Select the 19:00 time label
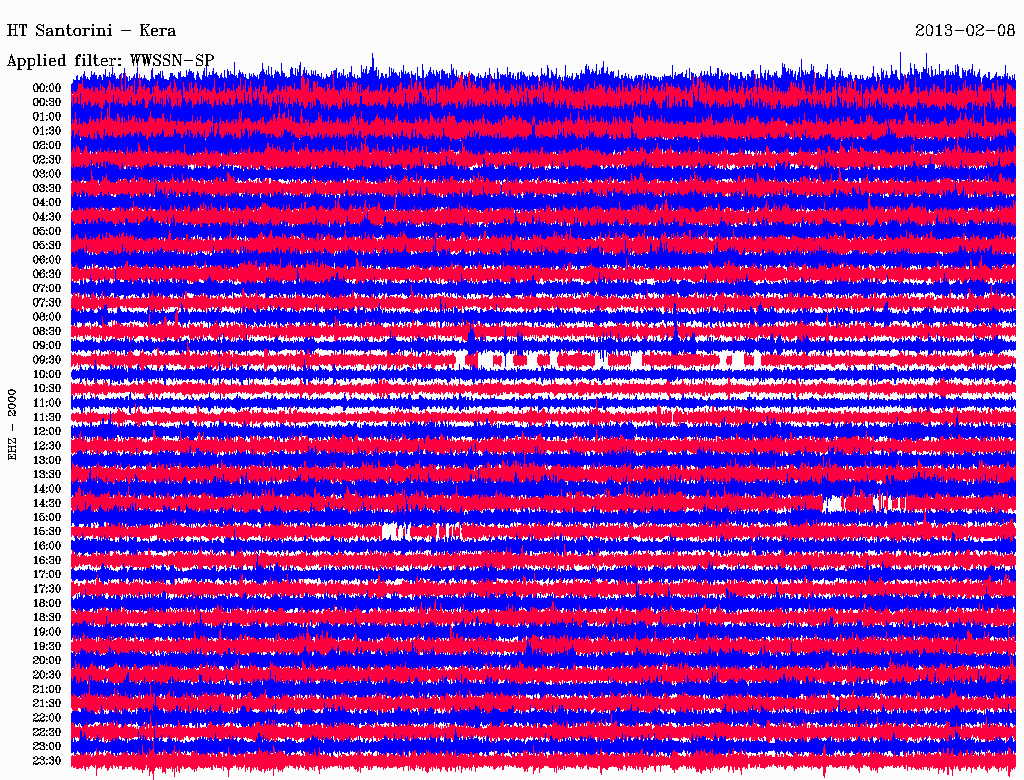This screenshot has width=1024, height=780. tap(47, 632)
